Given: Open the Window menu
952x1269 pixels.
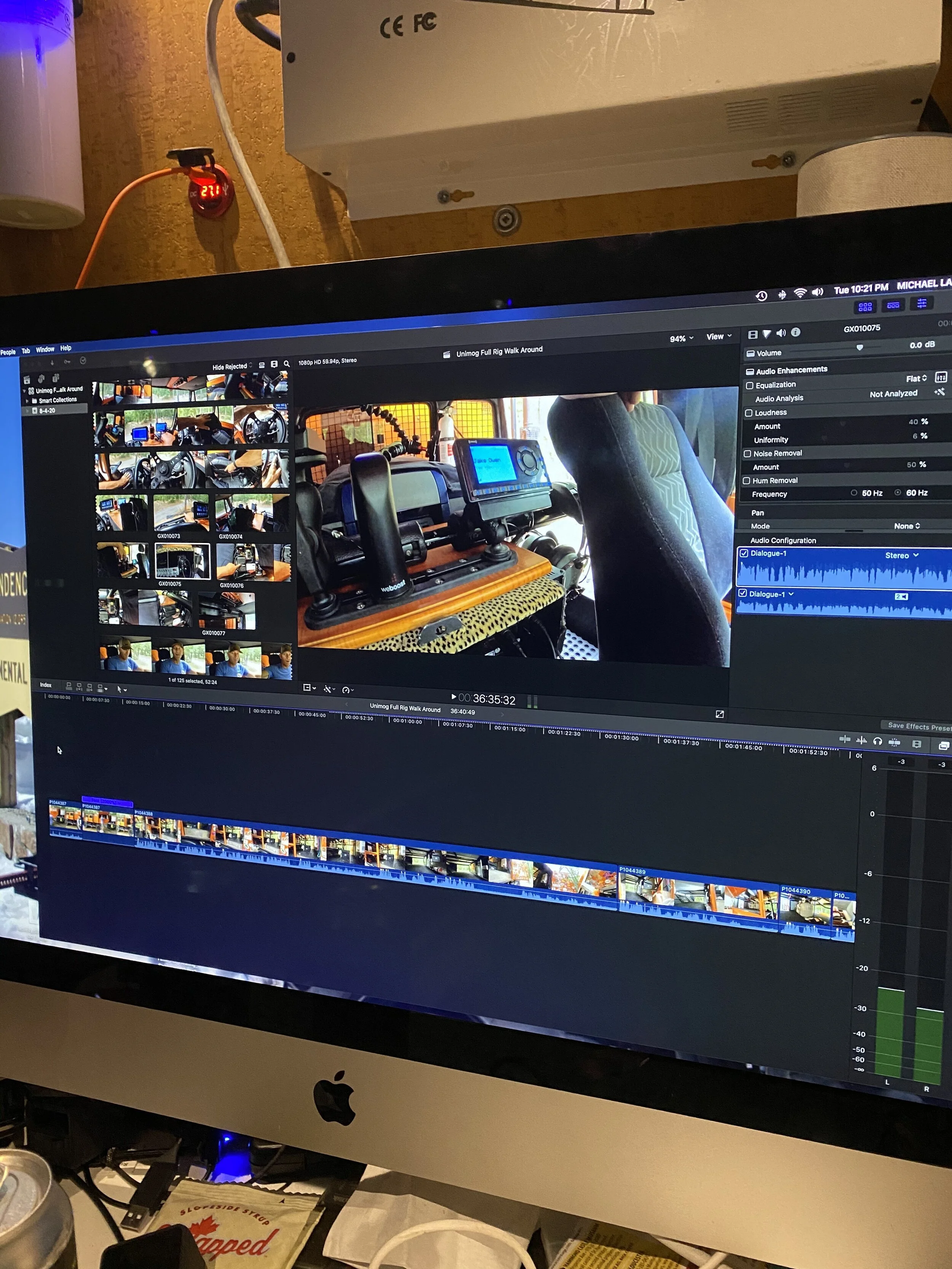Looking at the screenshot, I should click(45, 350).
